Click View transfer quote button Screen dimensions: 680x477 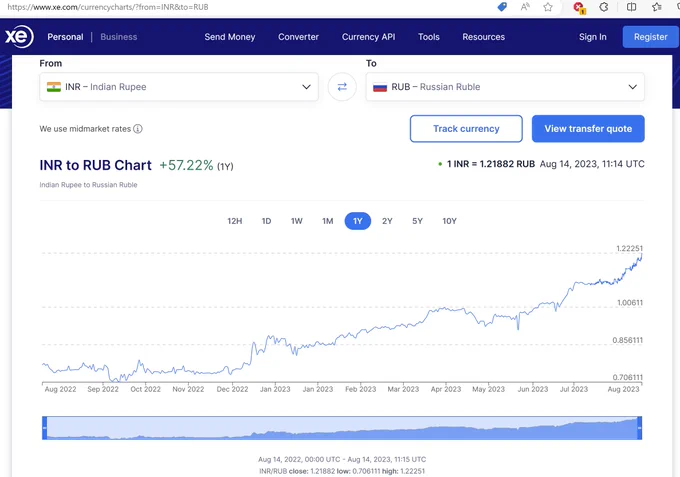[x=588, y=129]
